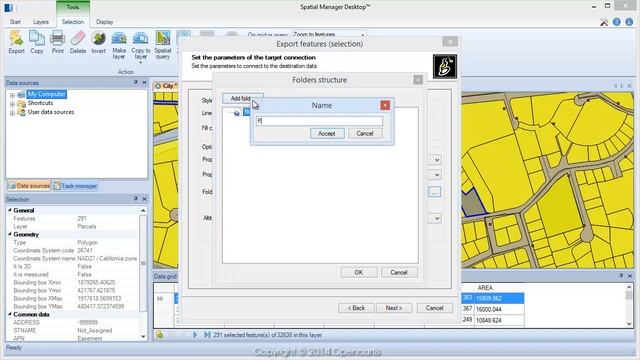
Task: Click the Tools contextual tab header
Action: point(73,7)
